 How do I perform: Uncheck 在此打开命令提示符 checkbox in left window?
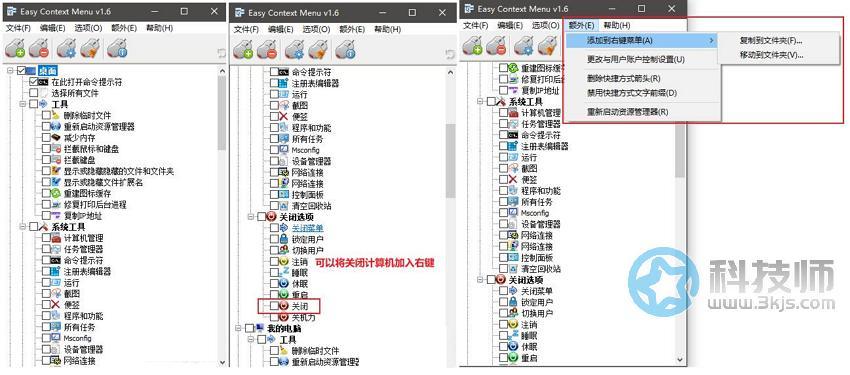tap(34, 82)
